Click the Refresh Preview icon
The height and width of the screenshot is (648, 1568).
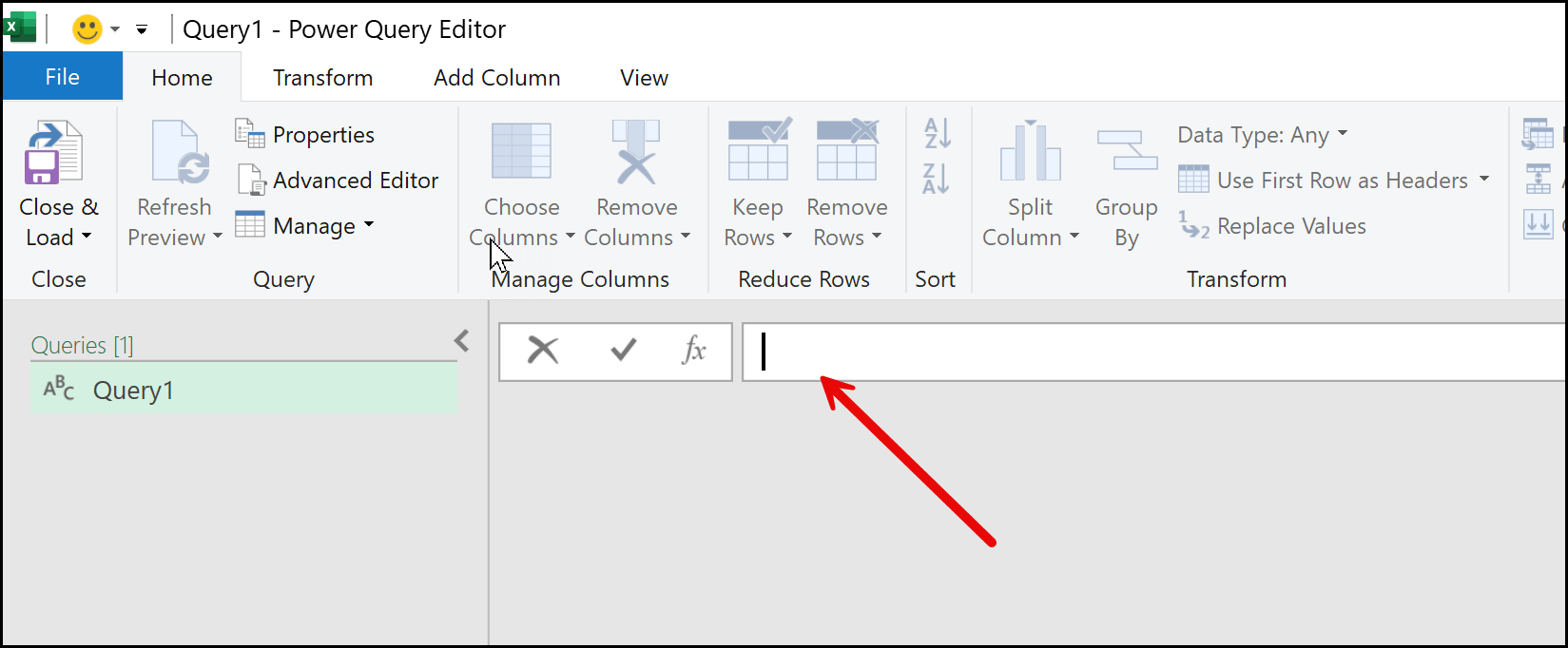click(x=175, y=152)
